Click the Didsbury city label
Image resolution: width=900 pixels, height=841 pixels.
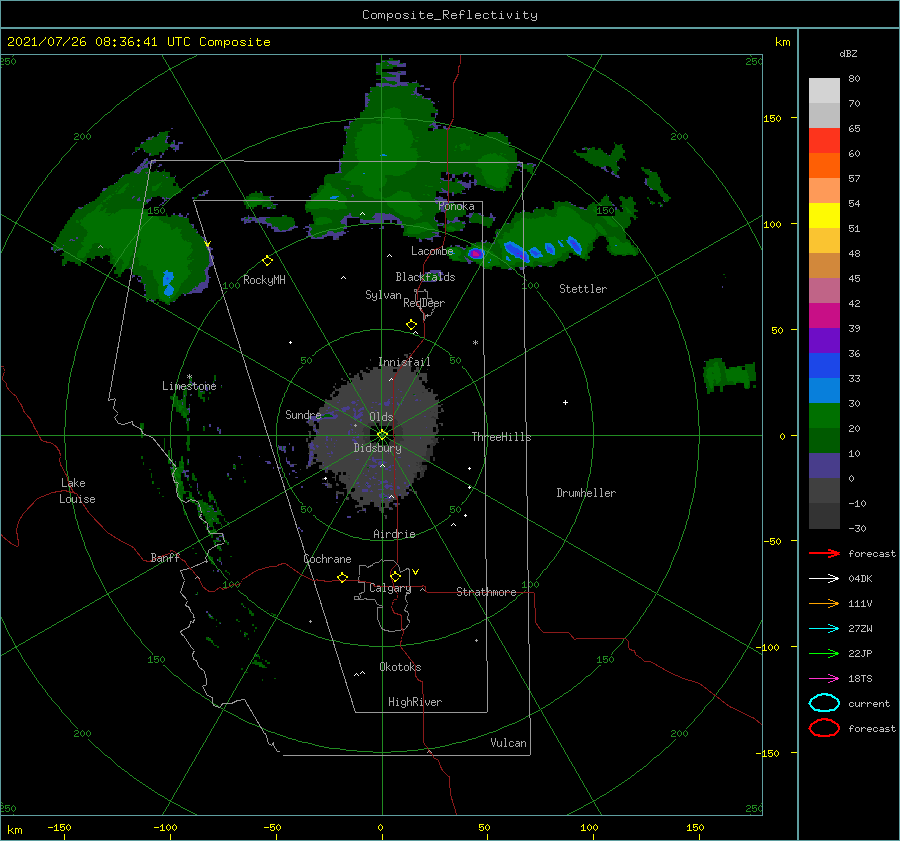377,448
